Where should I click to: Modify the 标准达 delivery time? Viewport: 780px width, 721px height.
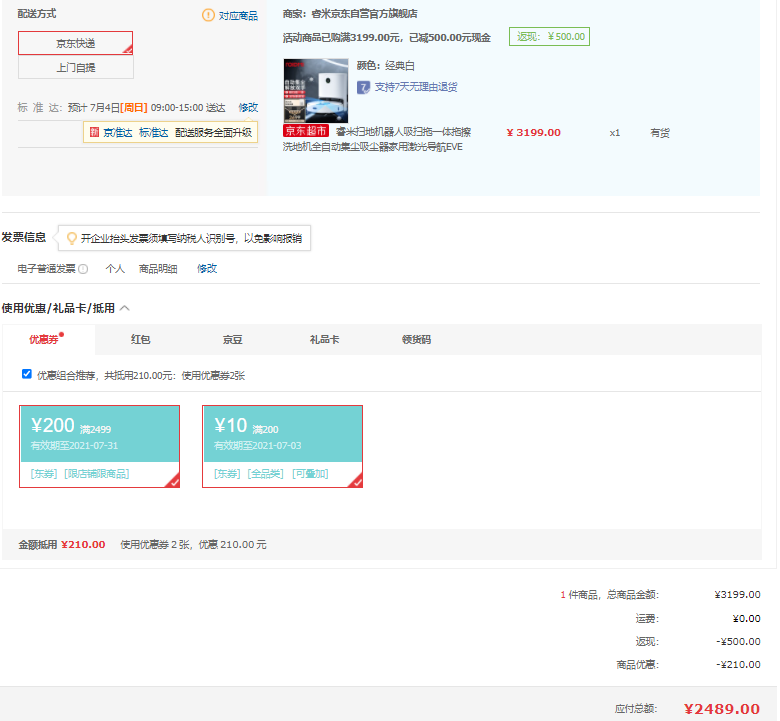click(248, 107)
